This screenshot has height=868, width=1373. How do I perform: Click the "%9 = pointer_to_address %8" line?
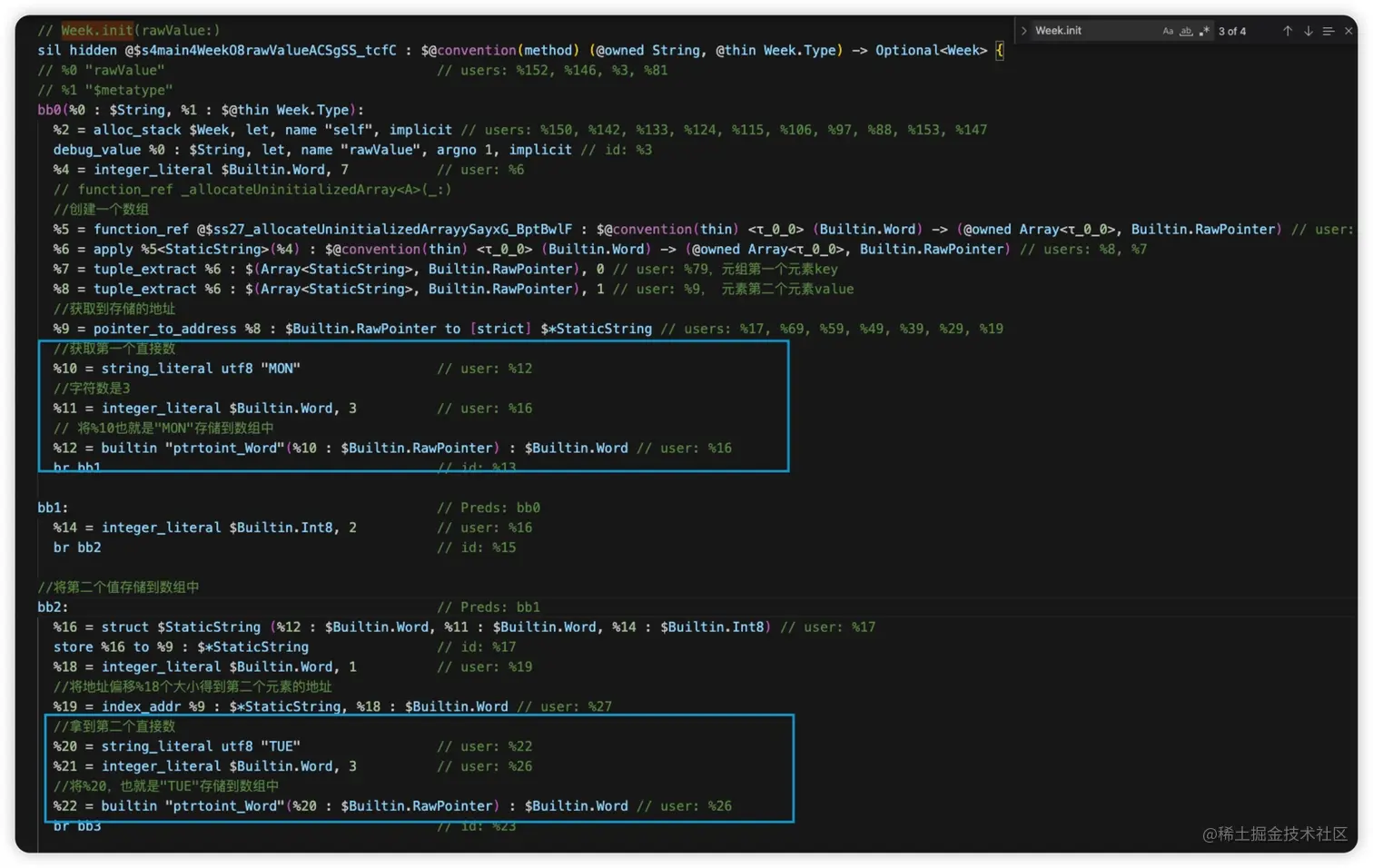point(528,329)
